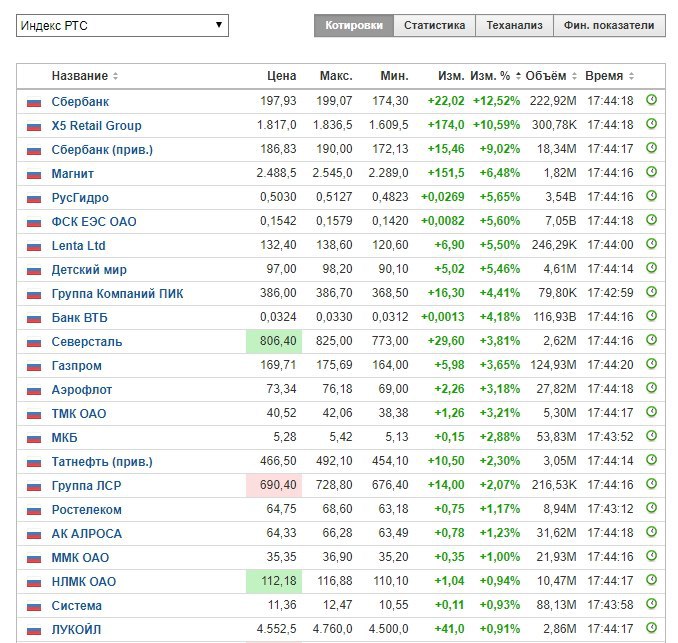
Task: Sort table by Время column
Action: point(610,76)
